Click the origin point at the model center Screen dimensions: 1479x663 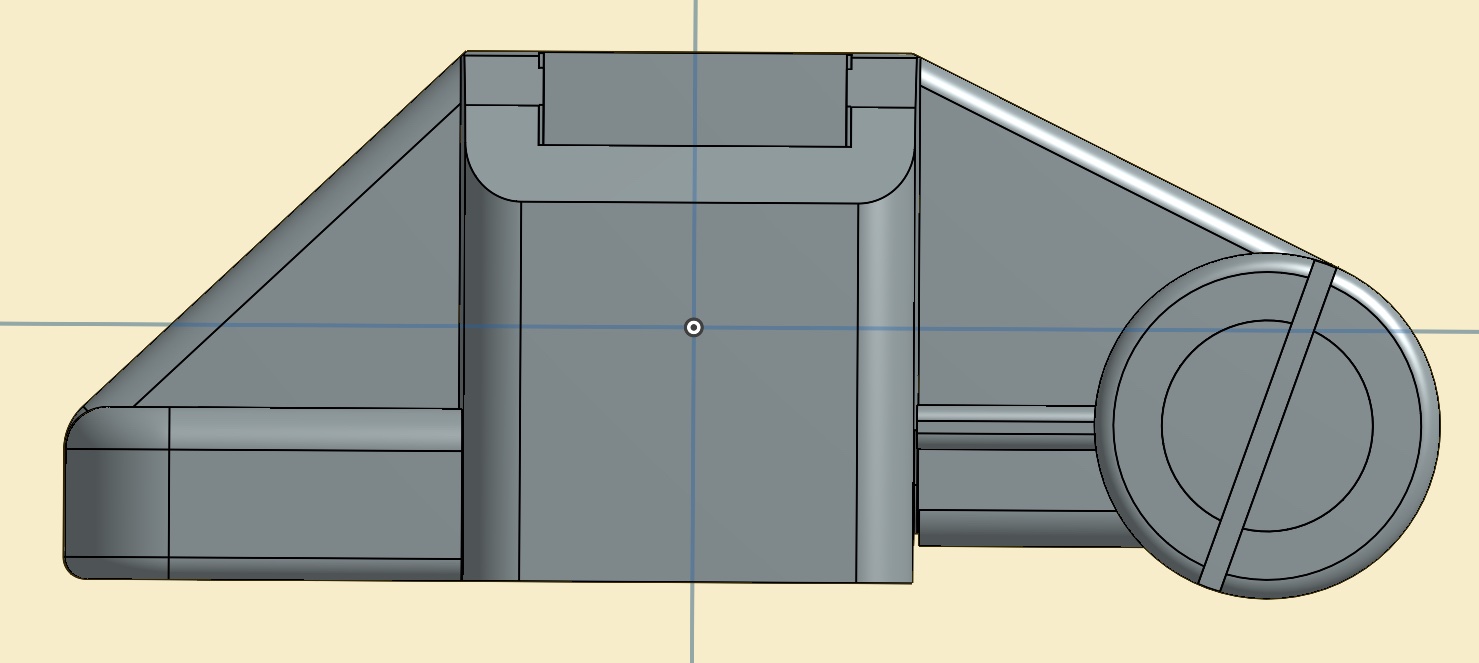[693, 327]
